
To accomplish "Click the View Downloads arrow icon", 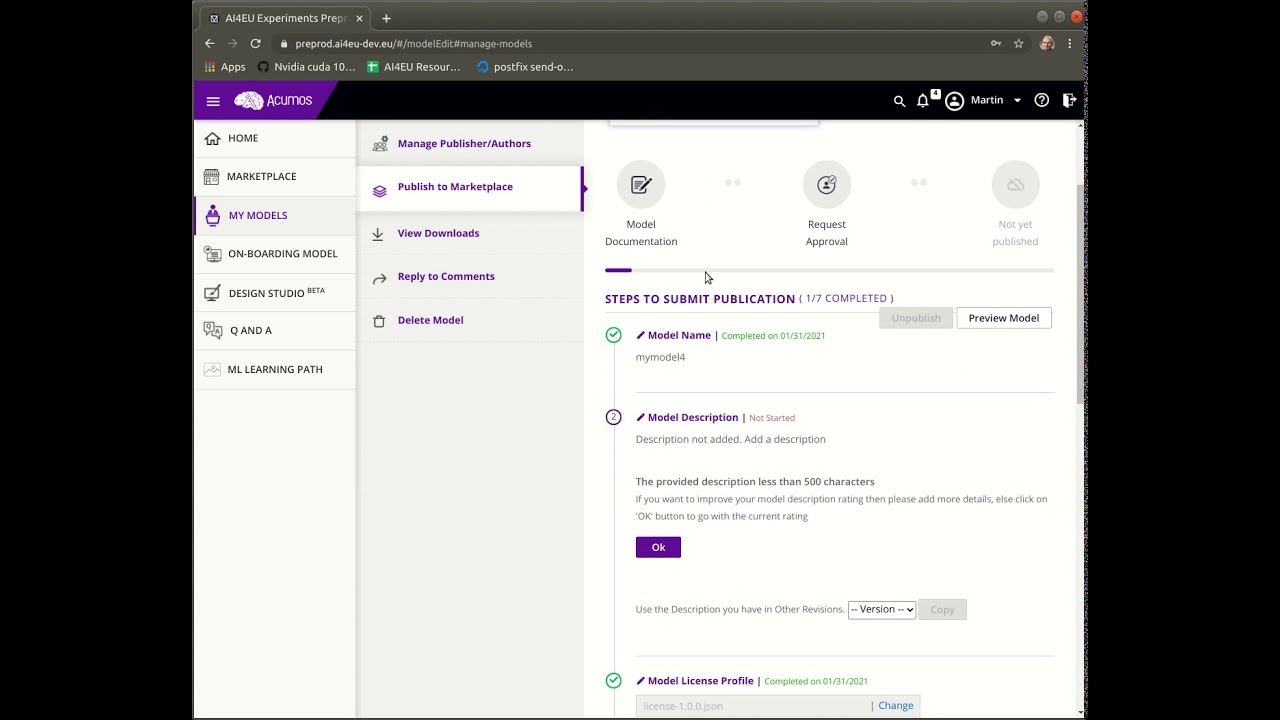I will tap(378, 234).
